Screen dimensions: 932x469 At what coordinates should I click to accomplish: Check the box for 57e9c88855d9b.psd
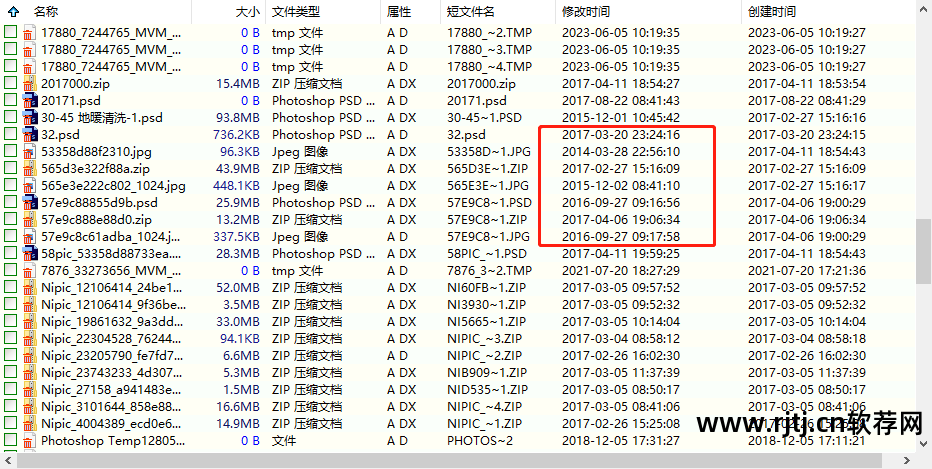pos(10,202)
